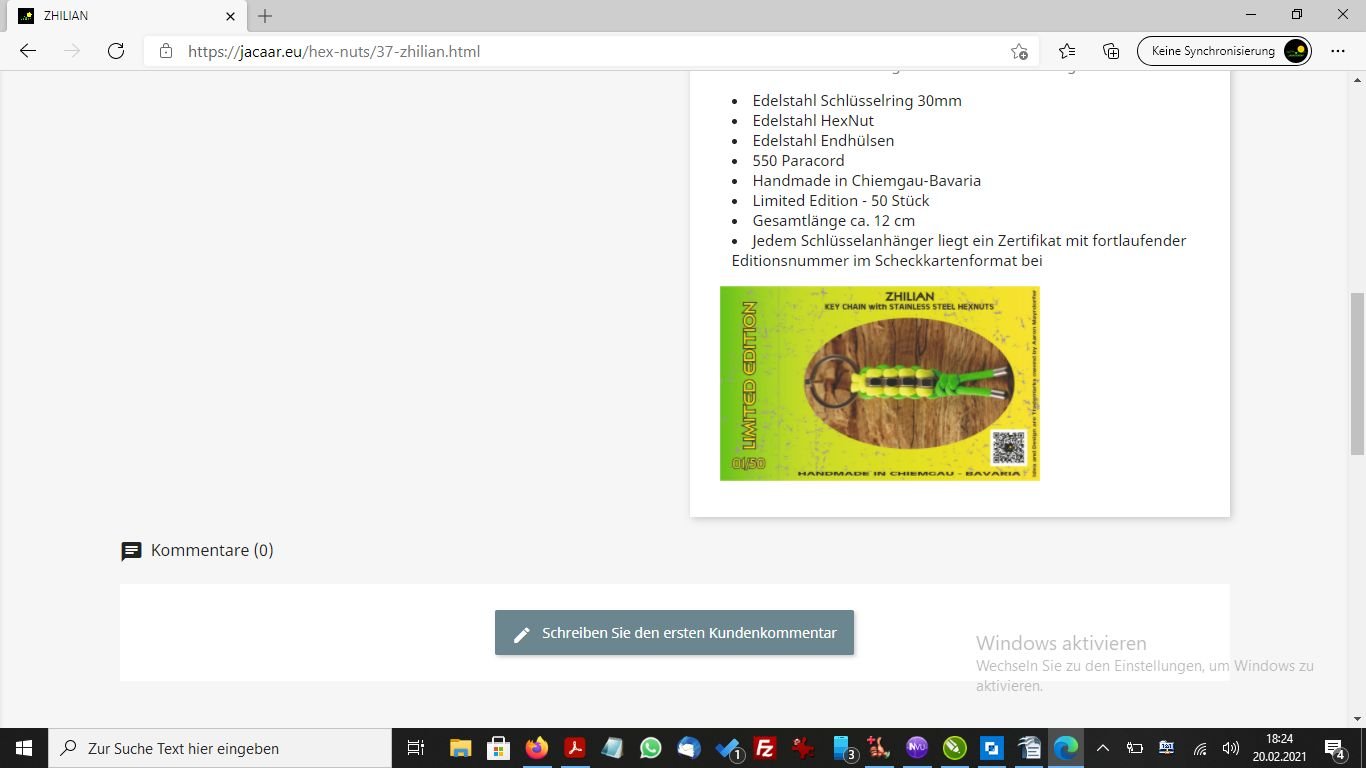1366x768 pixels.
Task: Close the ZHILIAN tab
Action: [230, 16]
